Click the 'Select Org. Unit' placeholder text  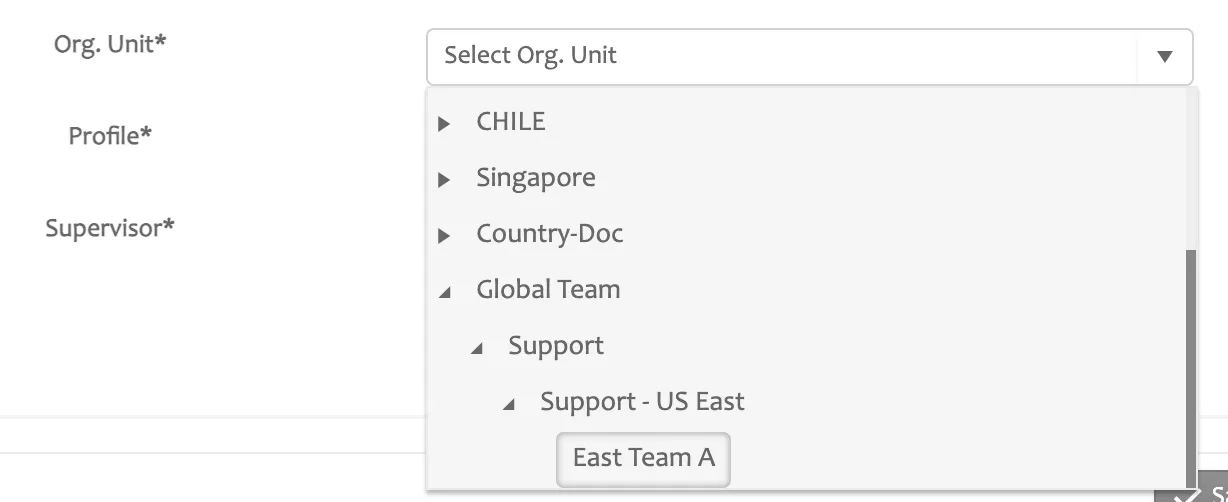(530, 55)
